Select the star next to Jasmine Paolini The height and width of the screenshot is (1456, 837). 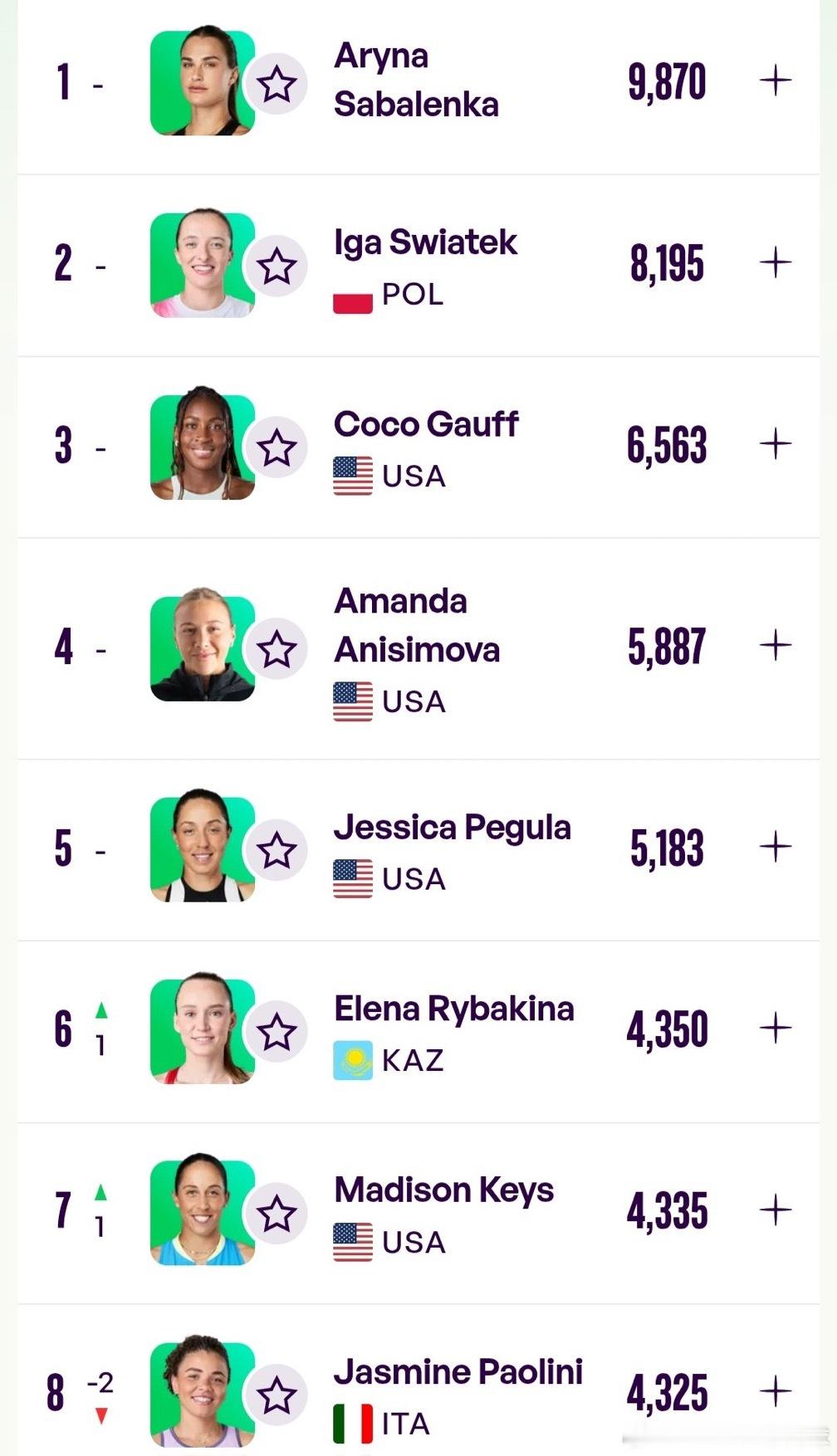coord(277,1395)
